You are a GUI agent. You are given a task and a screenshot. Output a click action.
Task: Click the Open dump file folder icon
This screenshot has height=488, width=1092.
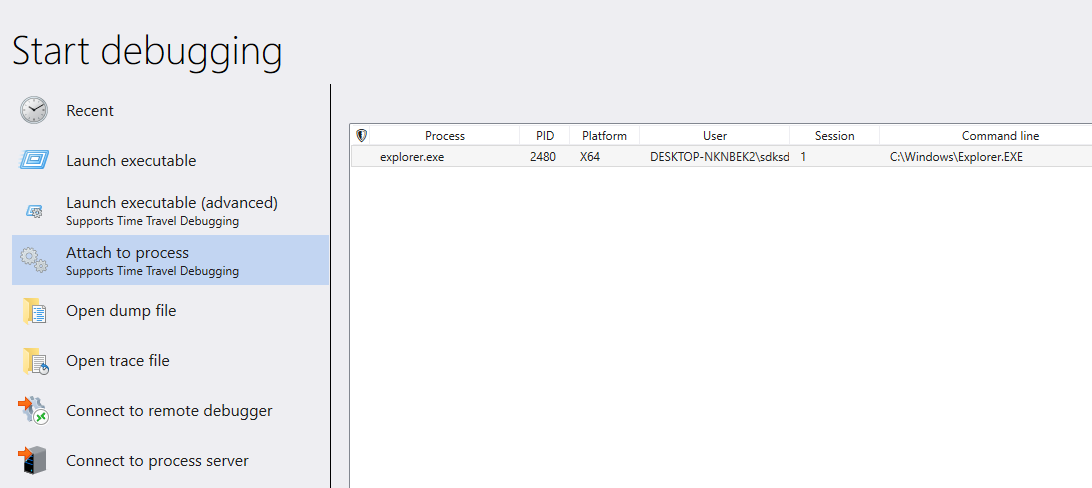[x=34, y=311]
